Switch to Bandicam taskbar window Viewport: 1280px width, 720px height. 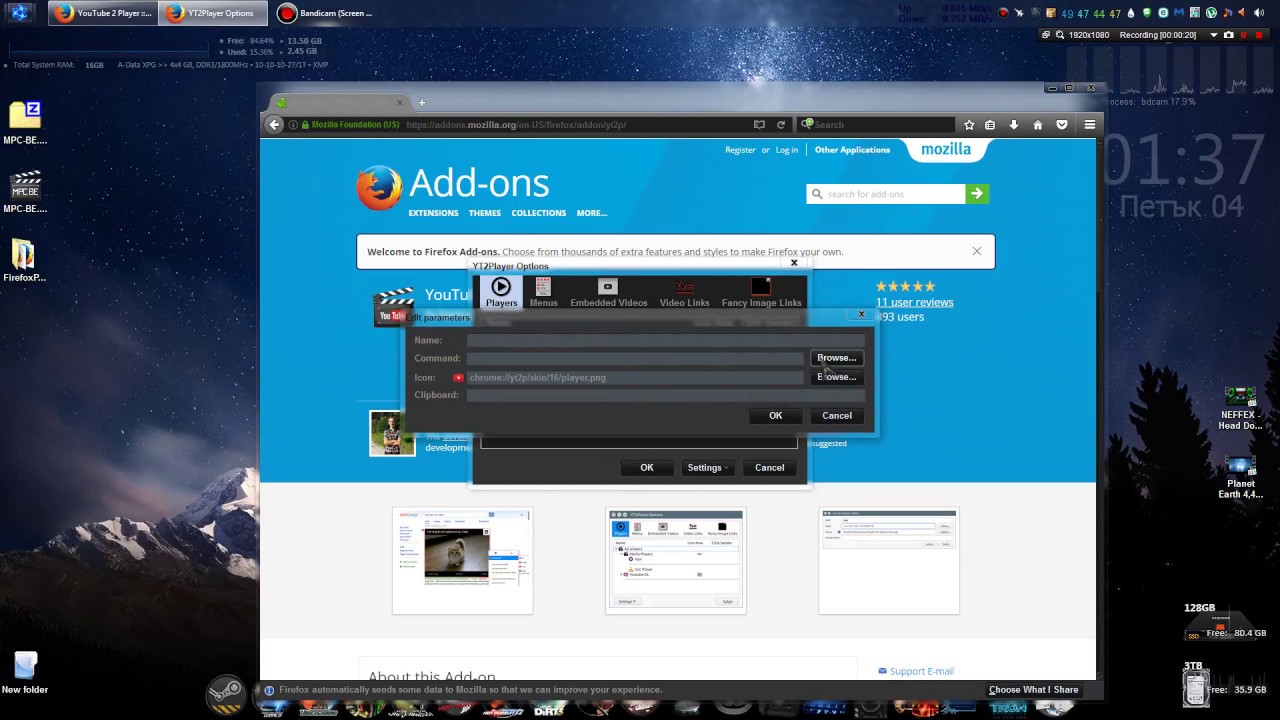325,13
